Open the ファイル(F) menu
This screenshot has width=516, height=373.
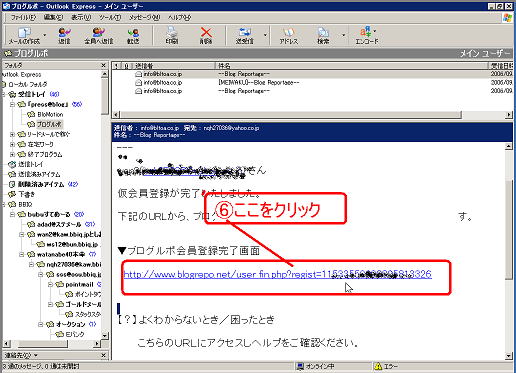pos(23,18)
